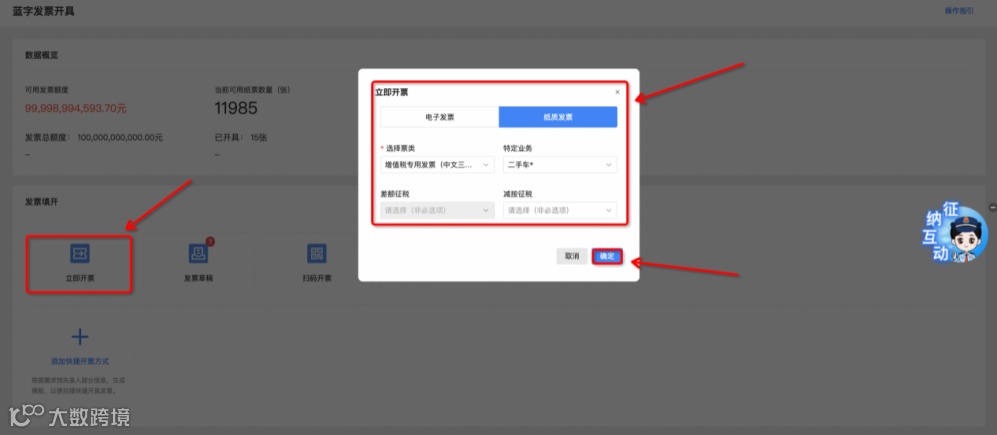Click the red badge on 发票草稿
The width and height of the screenshot is (997, 435).
210,242
